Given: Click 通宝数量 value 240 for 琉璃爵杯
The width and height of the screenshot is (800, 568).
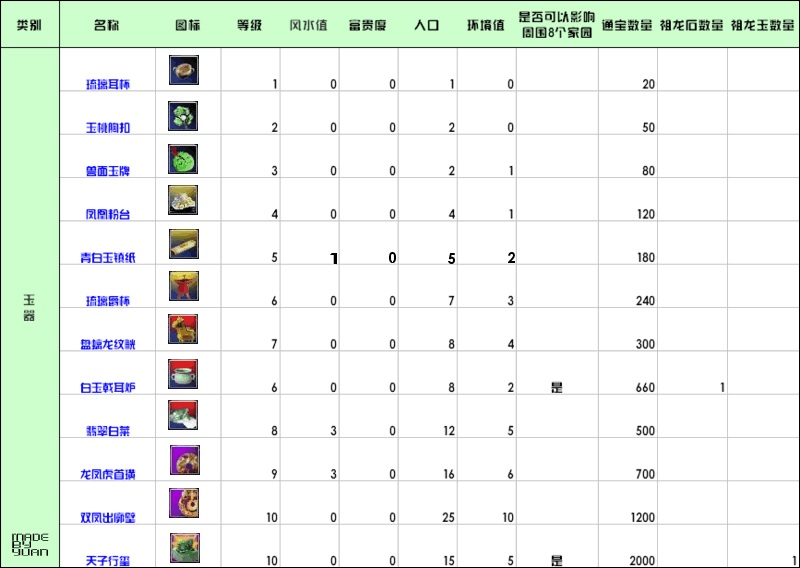Looking at the screenshot, I should click(x=645, y=301).
